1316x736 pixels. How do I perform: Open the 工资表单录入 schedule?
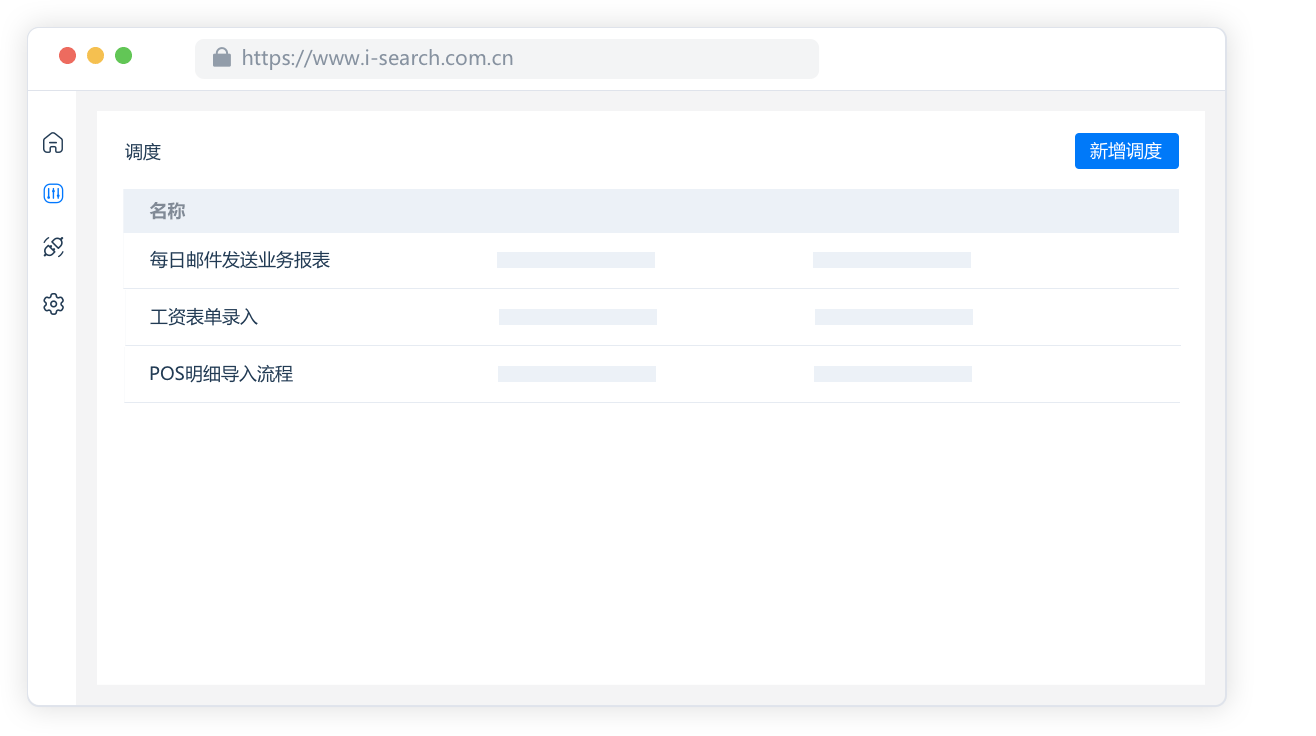pos(204,317)
